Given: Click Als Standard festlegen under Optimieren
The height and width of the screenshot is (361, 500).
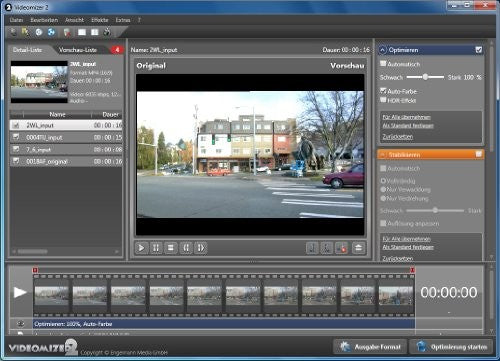Looking at the screenshot, I should click(408, 126).
